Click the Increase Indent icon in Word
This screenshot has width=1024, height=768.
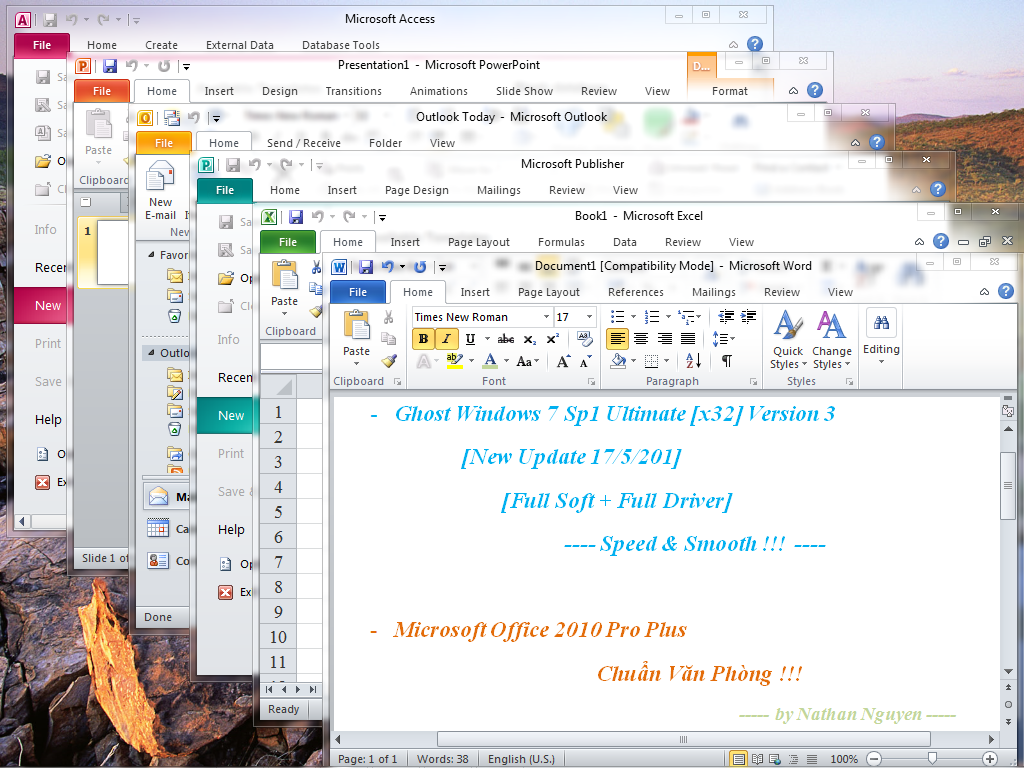pyautogui.click(x=748, y=317)
